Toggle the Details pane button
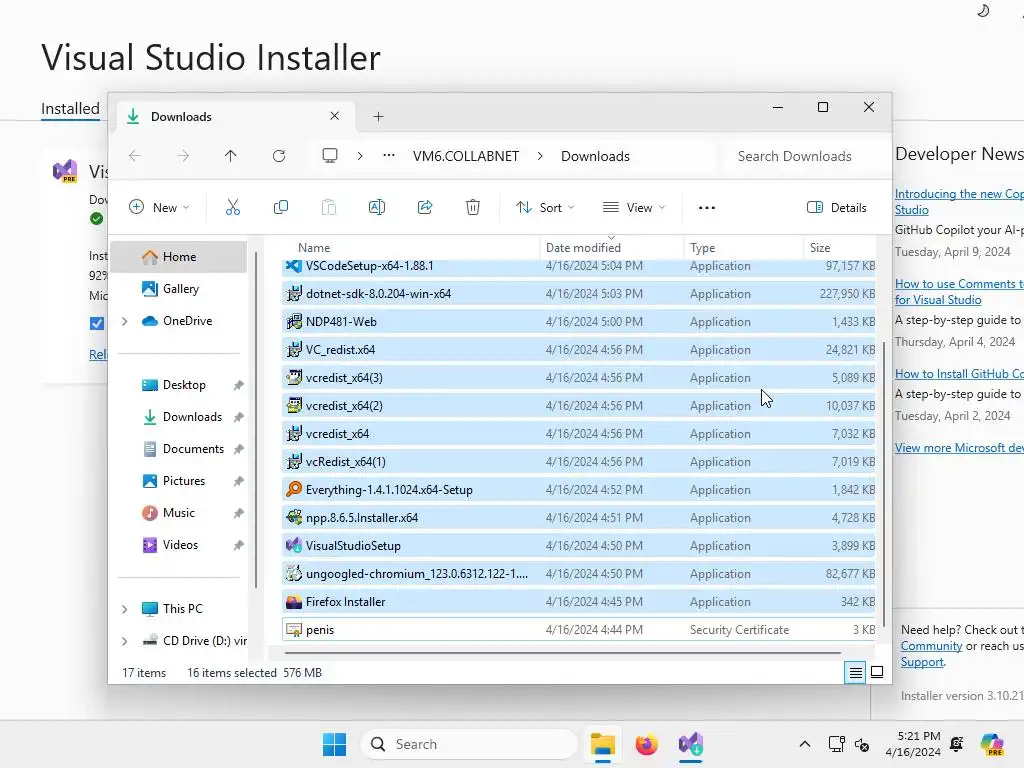The width and height of the screenshot is (1024, 768). (x=837, y=208)
